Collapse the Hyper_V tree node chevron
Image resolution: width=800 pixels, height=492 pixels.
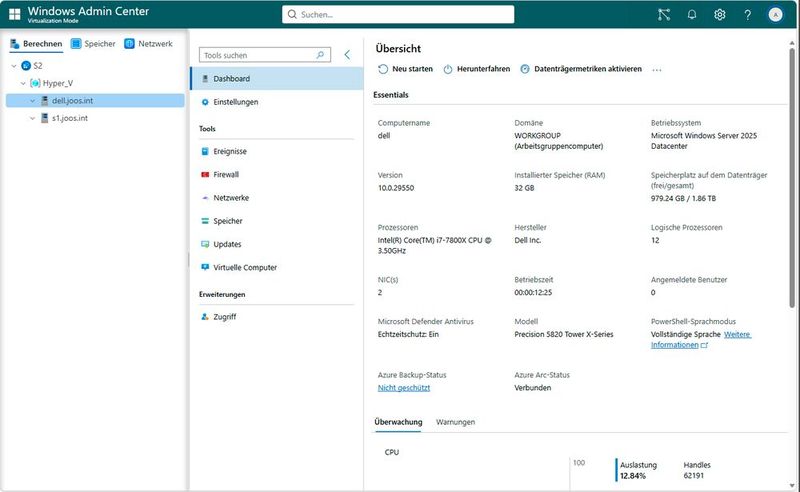click(x=23, y=83)
